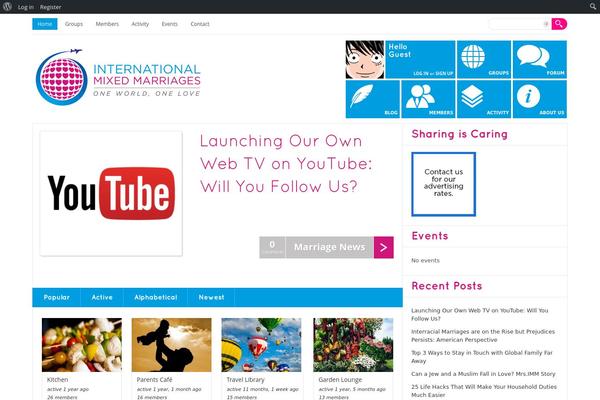Click the Log In or Sign Up link

click(433, 73)
